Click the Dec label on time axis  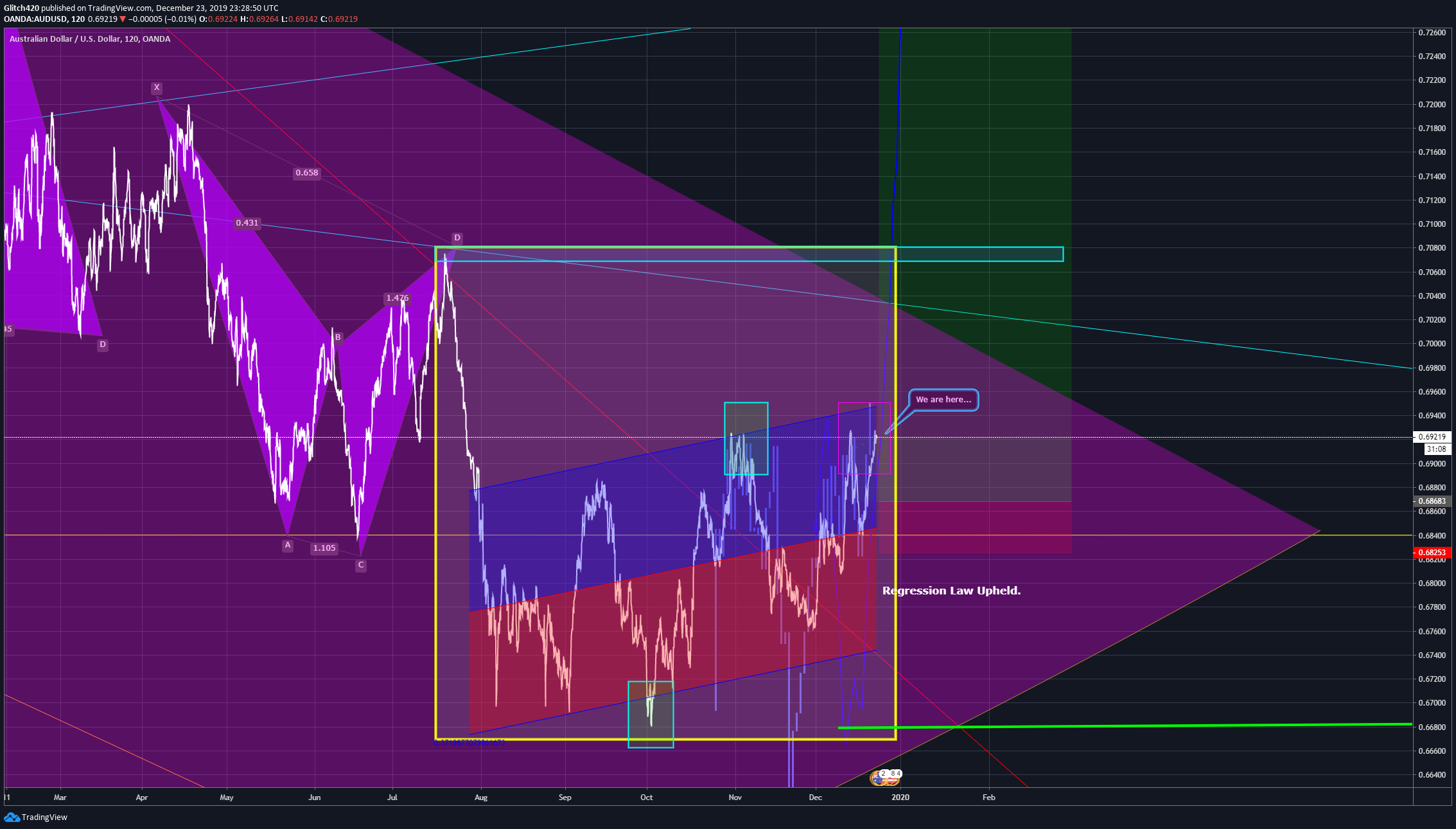816,798
